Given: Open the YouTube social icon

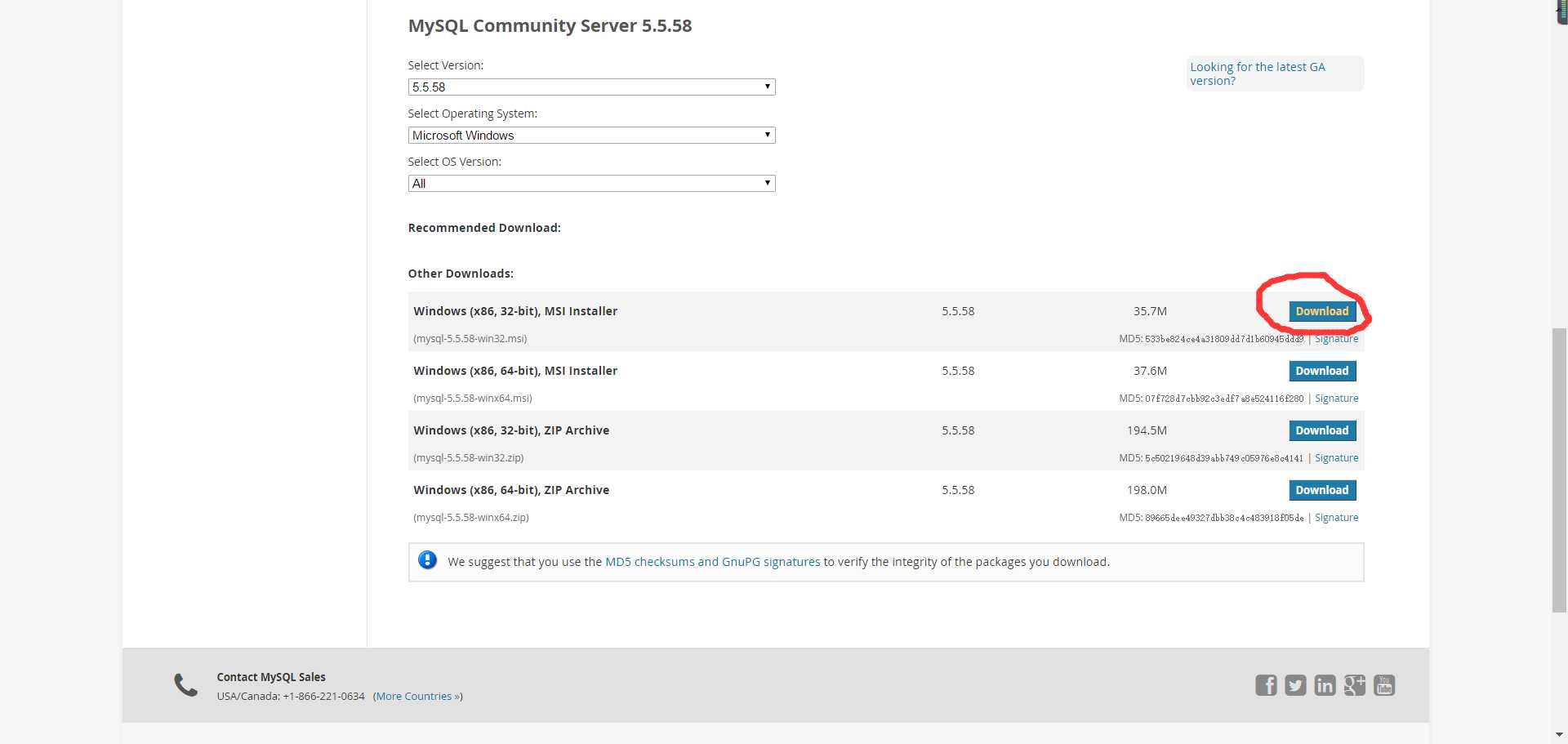Looking at the screenshot, I should (1384, 685).
